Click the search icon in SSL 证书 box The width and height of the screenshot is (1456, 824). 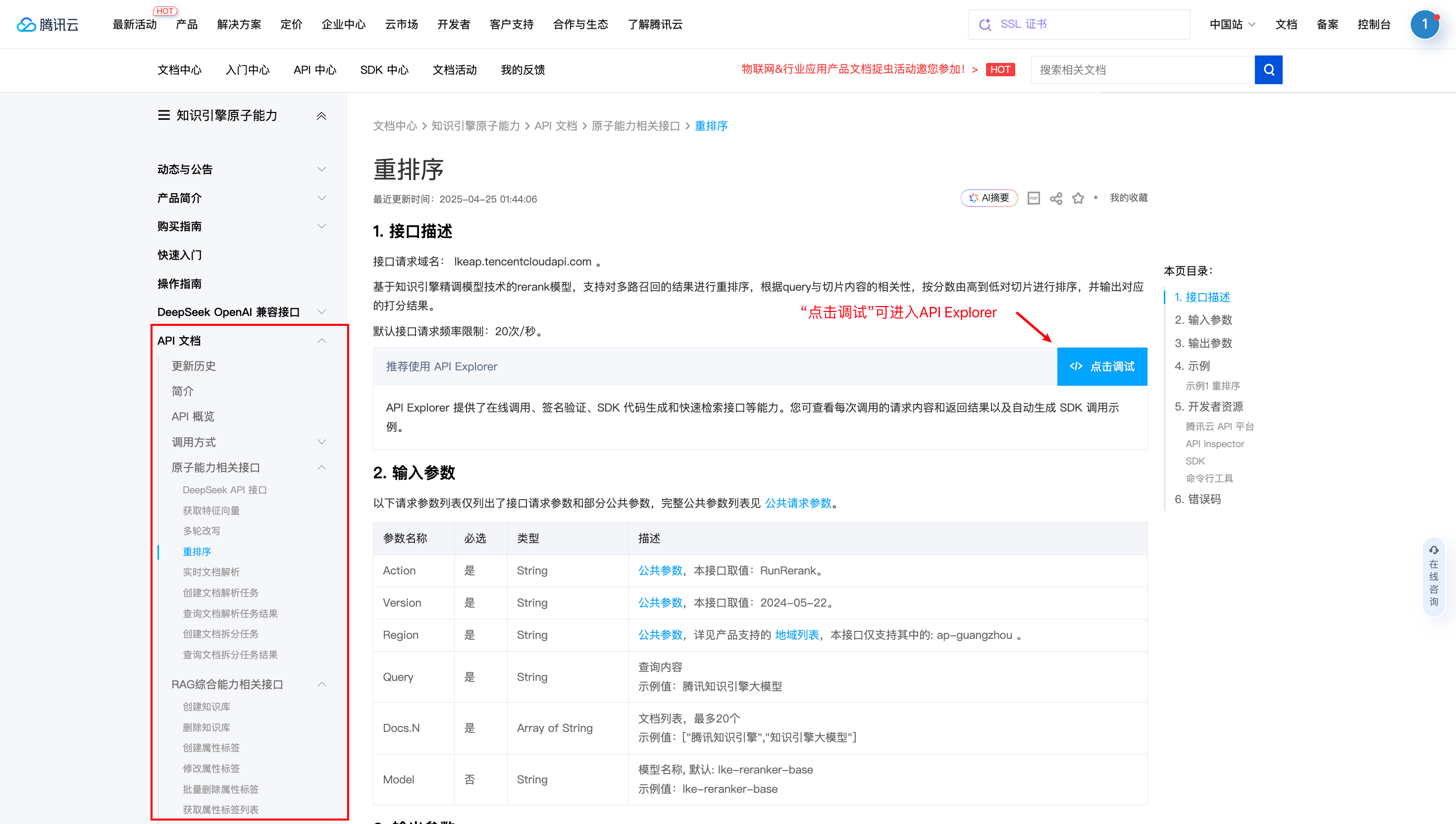tap(985, 24)
